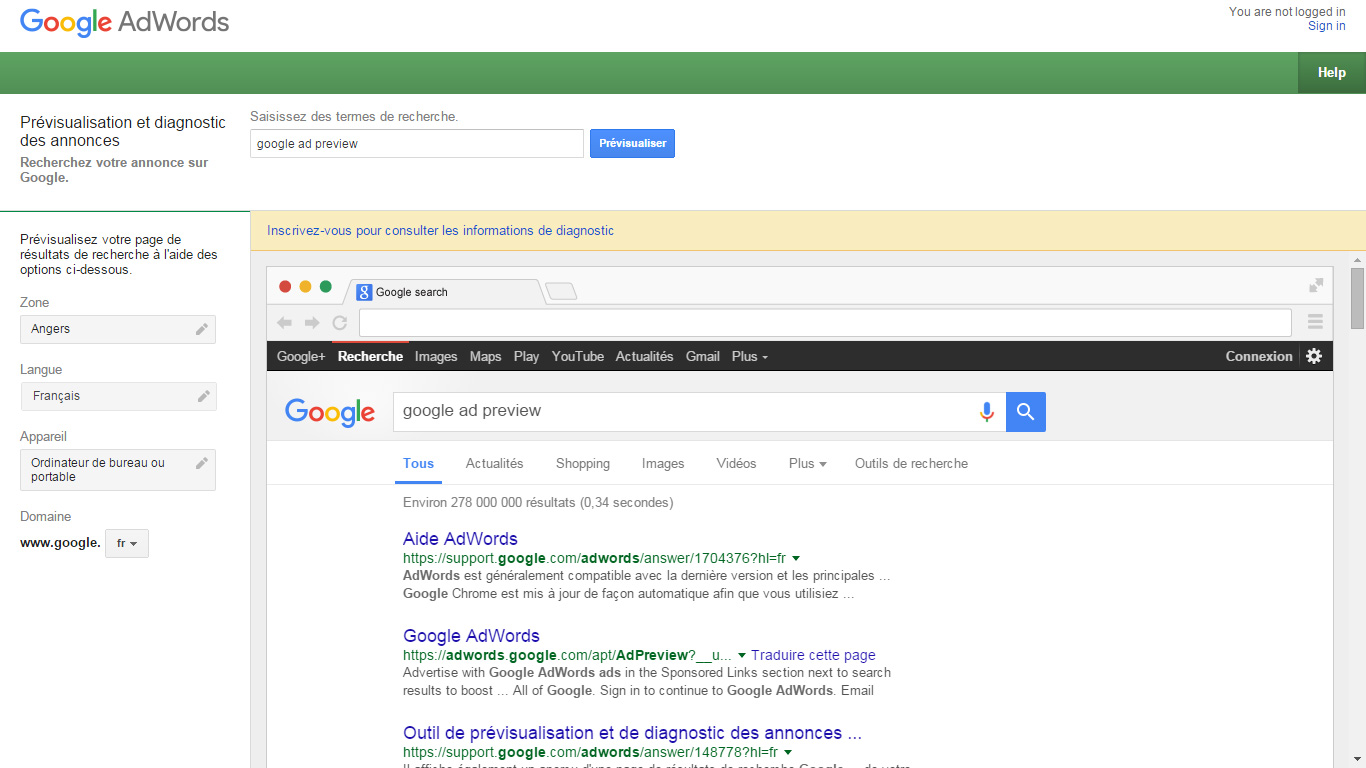Select the Langue field showing Français

118,396
